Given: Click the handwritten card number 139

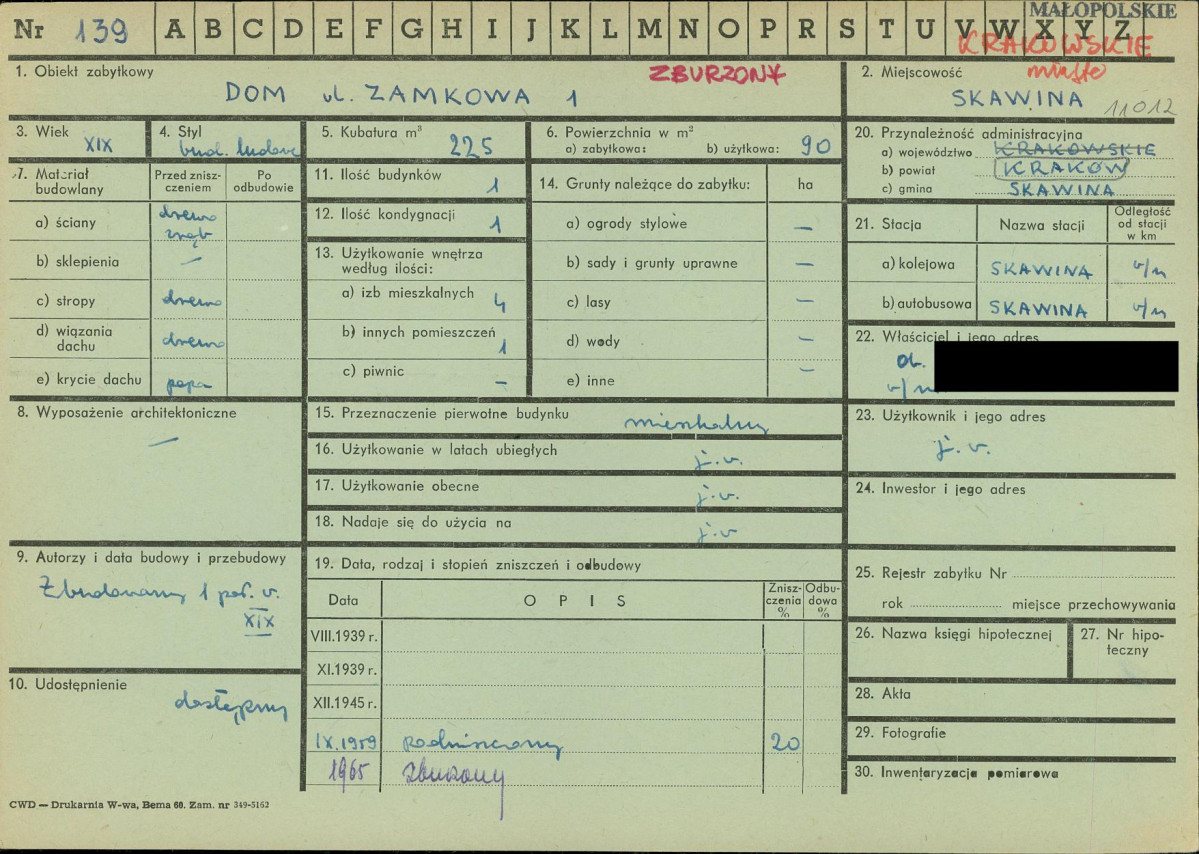Looking at the screenshot, I should (x=102, y=31).
